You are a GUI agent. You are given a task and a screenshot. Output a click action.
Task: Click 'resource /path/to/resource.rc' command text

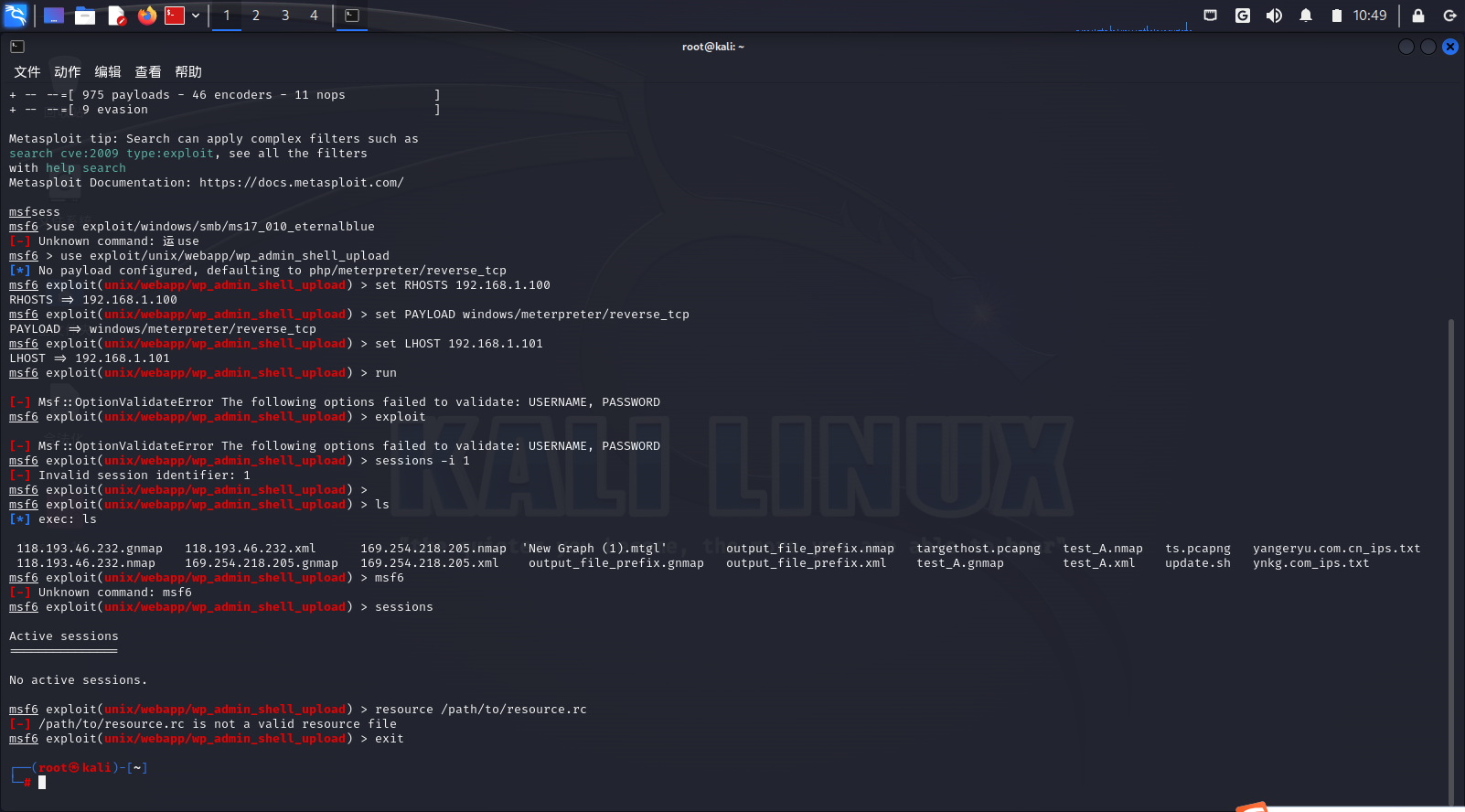tap(481, 710)
